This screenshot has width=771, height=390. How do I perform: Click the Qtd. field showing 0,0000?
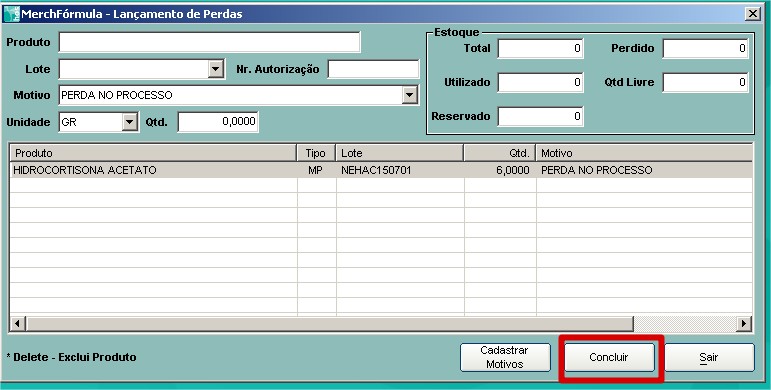tap(218, 122)
